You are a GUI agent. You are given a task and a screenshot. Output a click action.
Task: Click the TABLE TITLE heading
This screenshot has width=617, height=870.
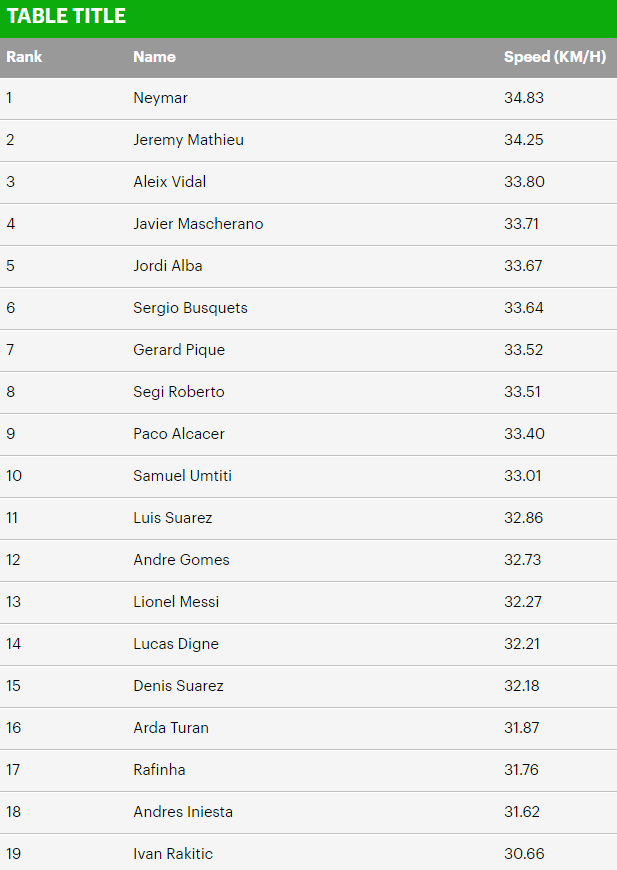(x=67, y=16)
